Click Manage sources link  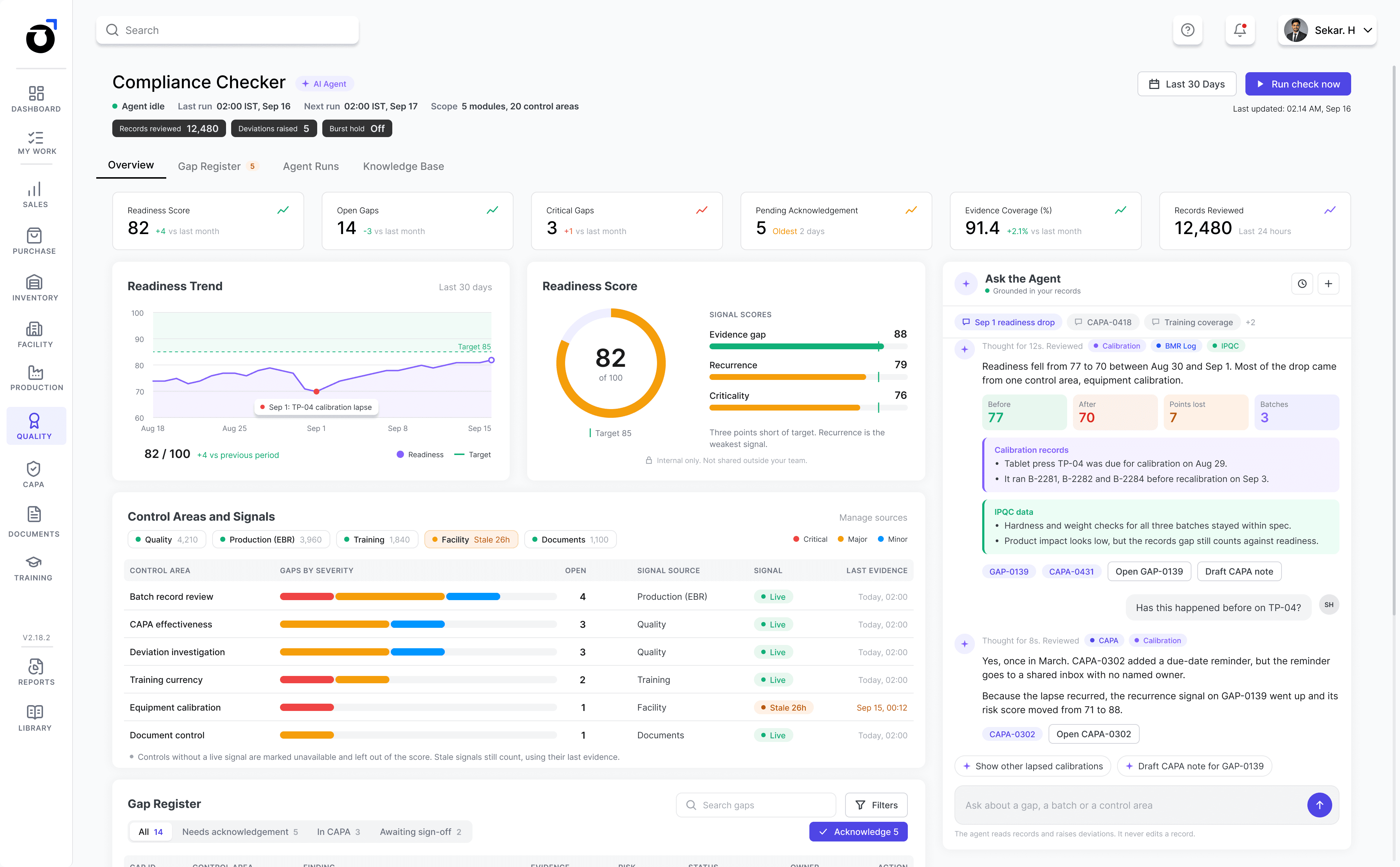click(x=872, y=517)
